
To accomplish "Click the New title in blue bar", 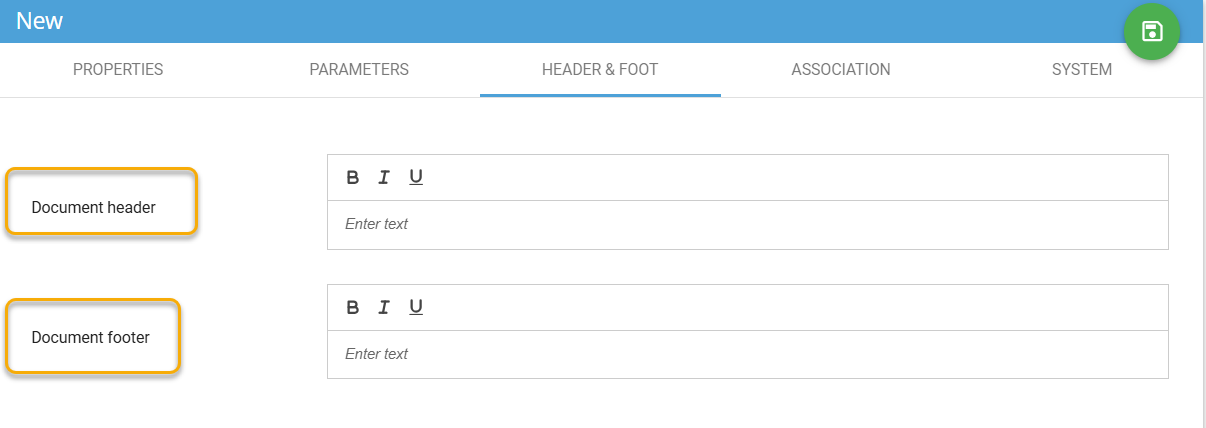I will [40, 21].
